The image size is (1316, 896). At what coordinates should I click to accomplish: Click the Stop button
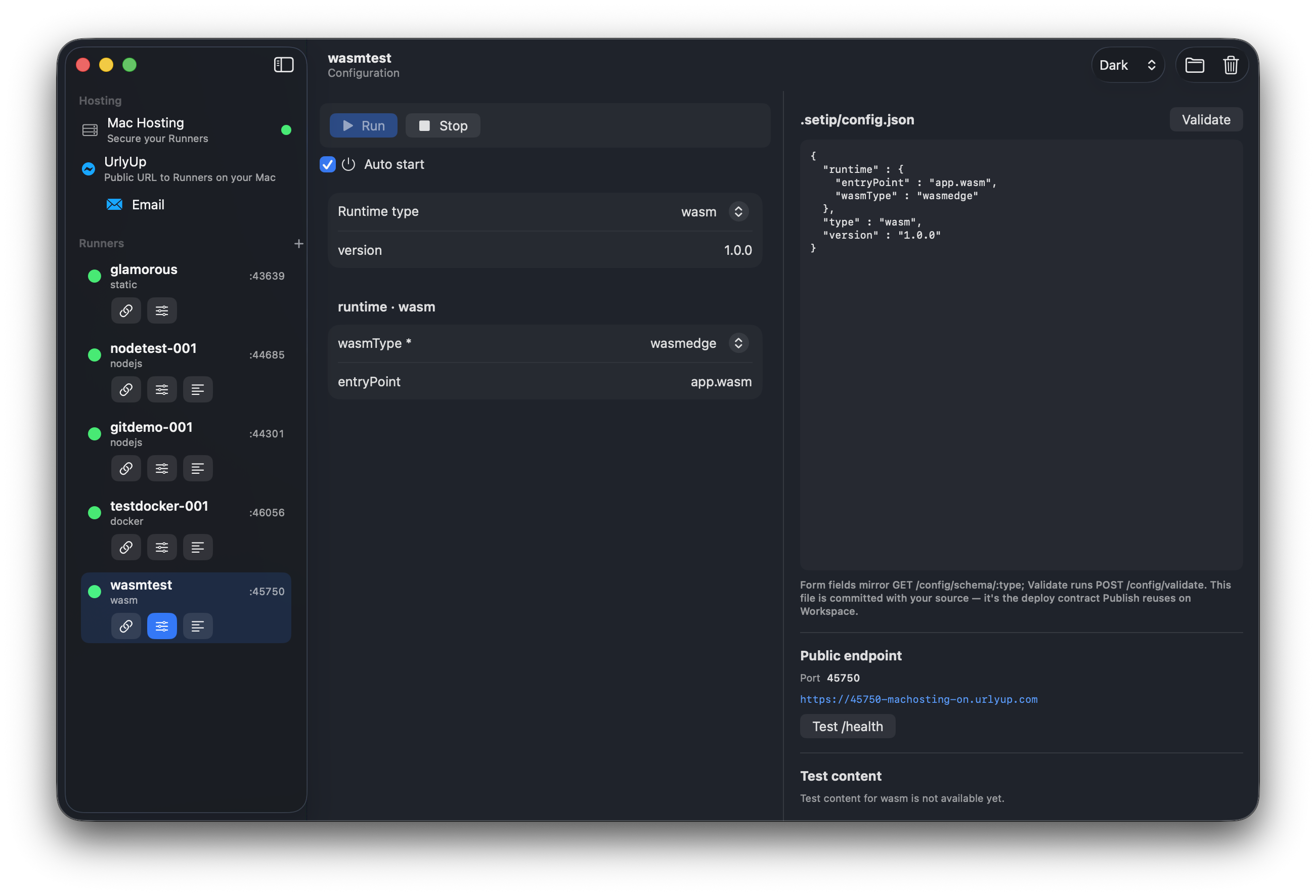click(x=443, y=126)
